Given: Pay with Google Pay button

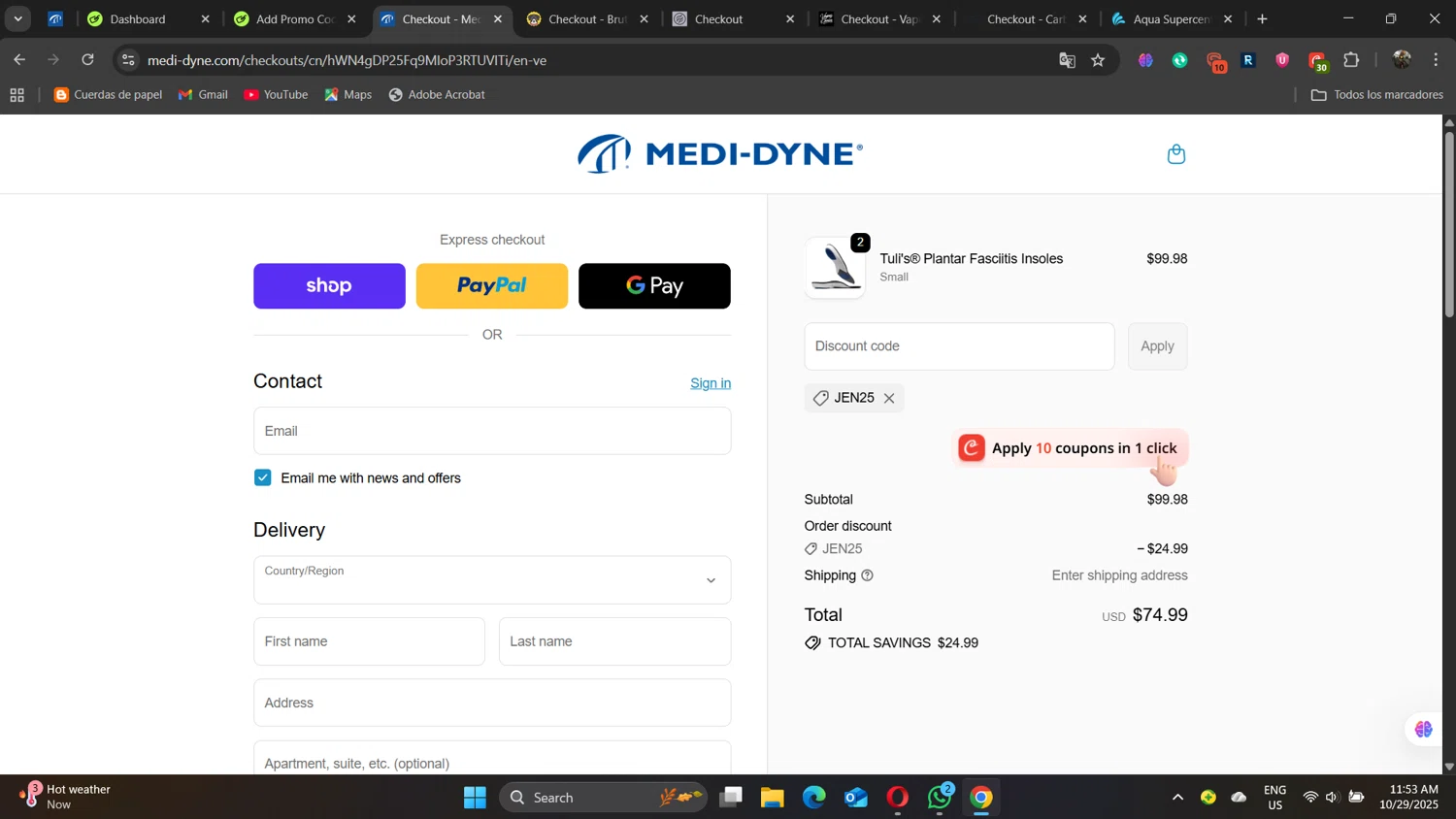Looking at the screenshot, I should [654, 286].
